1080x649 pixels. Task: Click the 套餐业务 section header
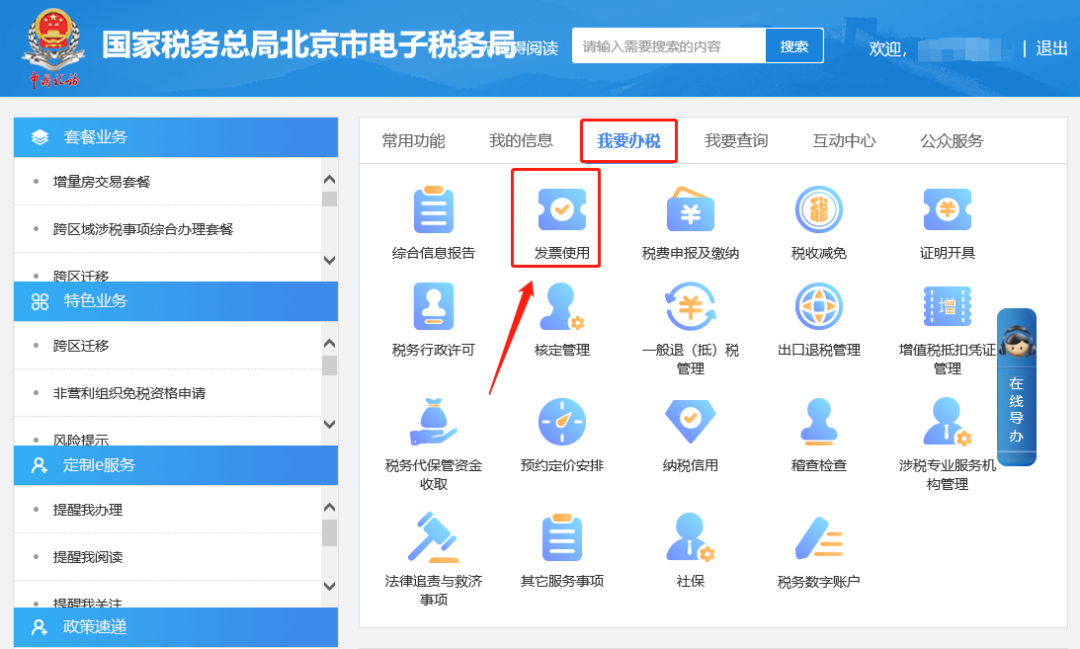click(x=176, y=137)
